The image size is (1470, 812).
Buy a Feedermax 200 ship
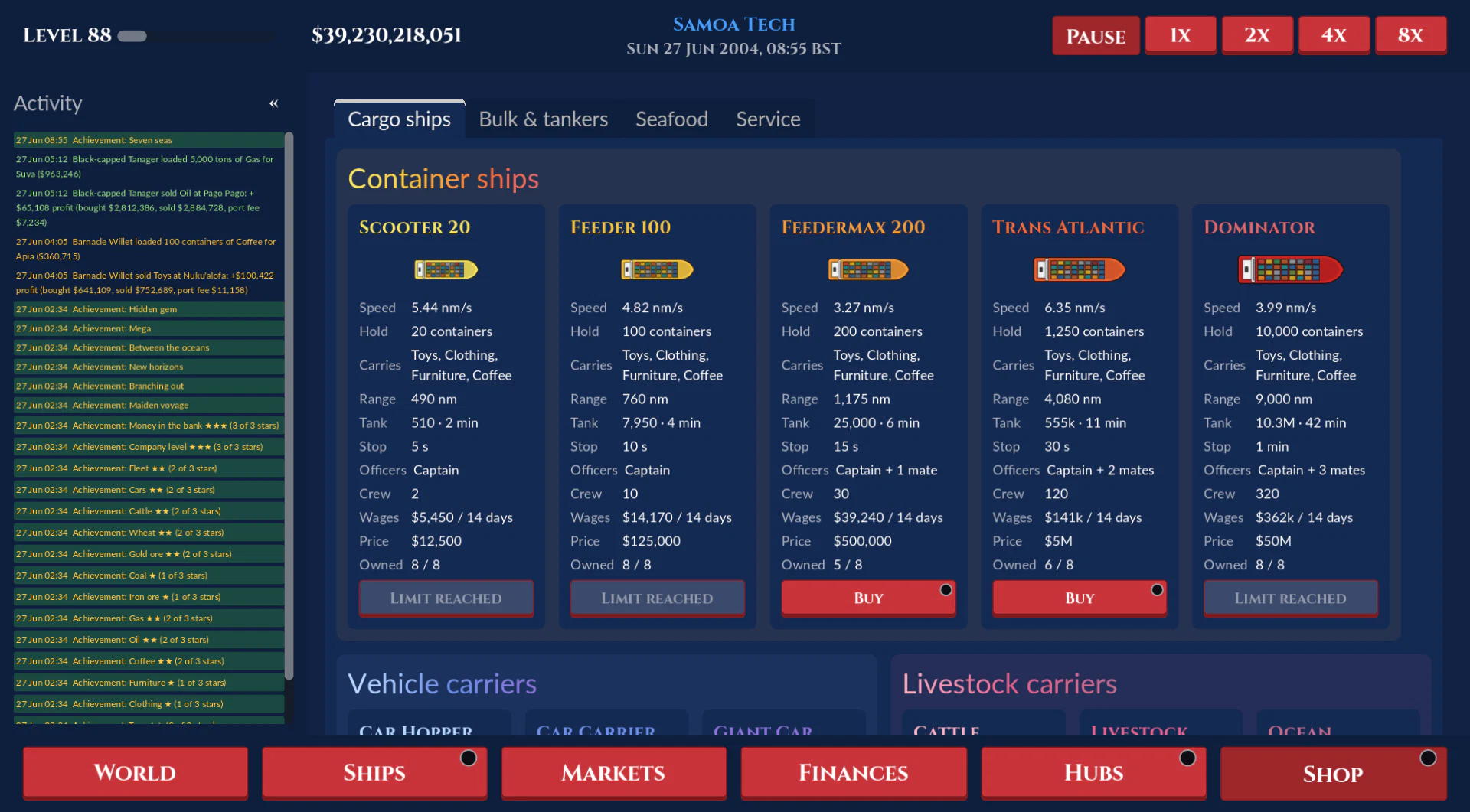click(x=868, y=598)
